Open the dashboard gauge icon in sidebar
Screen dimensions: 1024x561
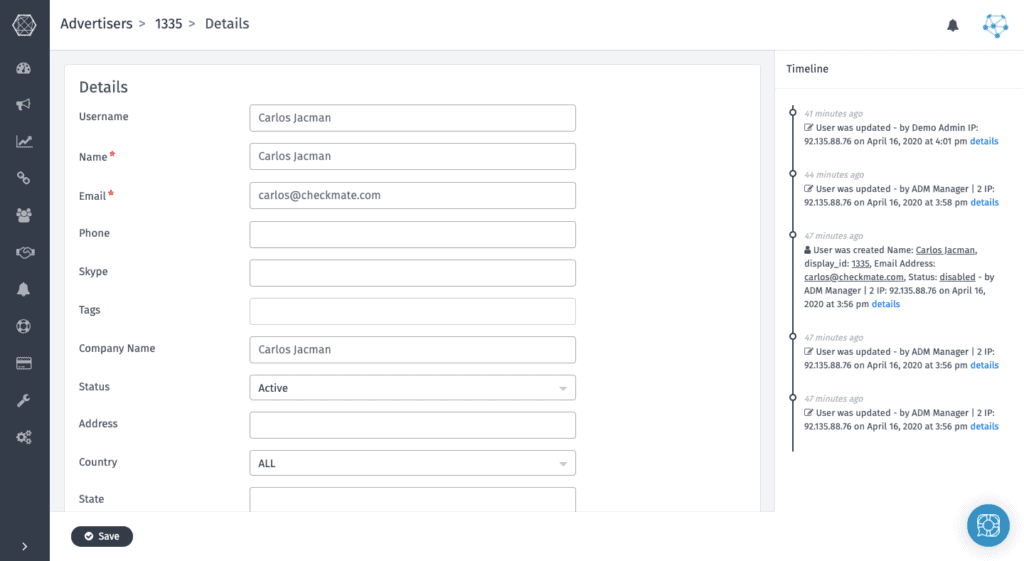[x=24, y=69]
